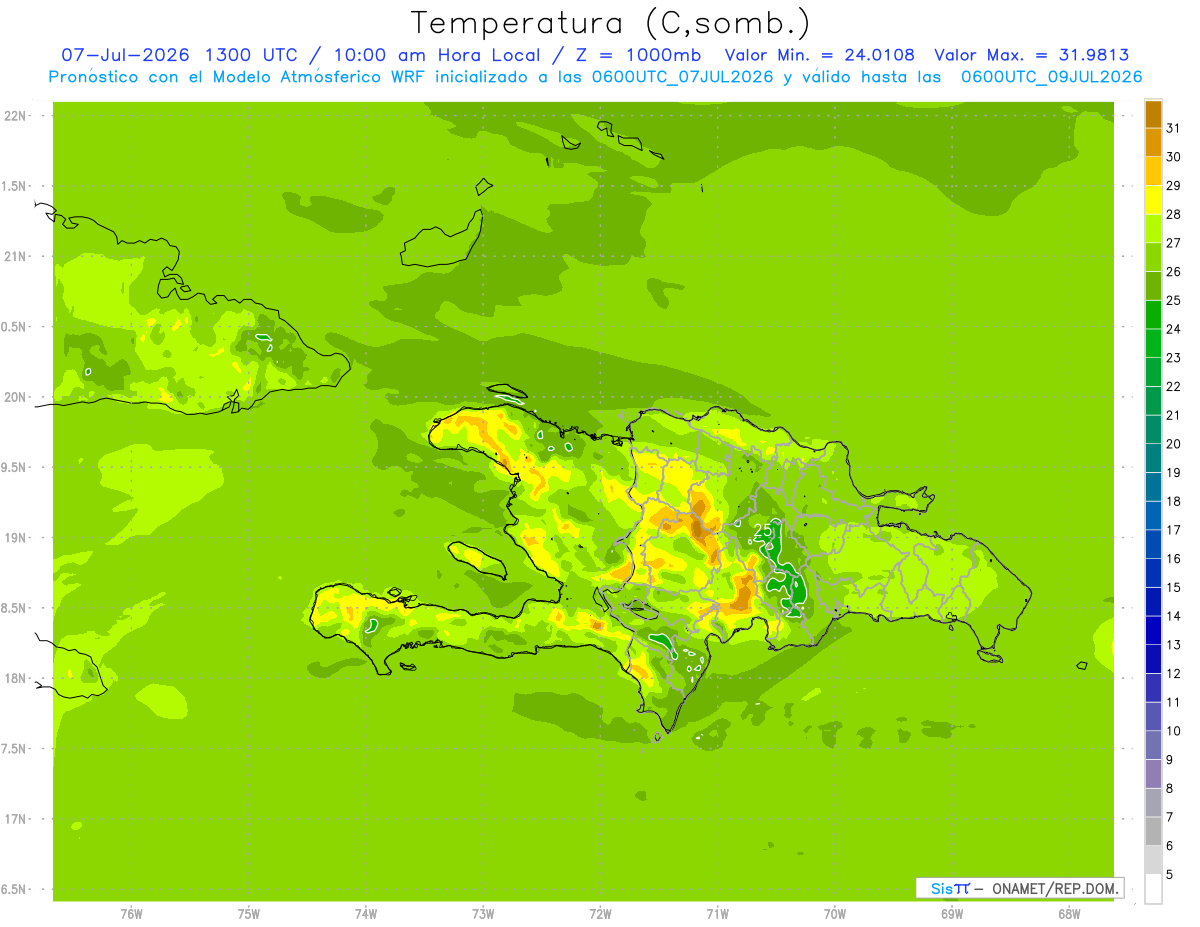Click the 'Temperatura (C,somb.)' map title
The image size is (1200, 927).
tap(611, 23)
